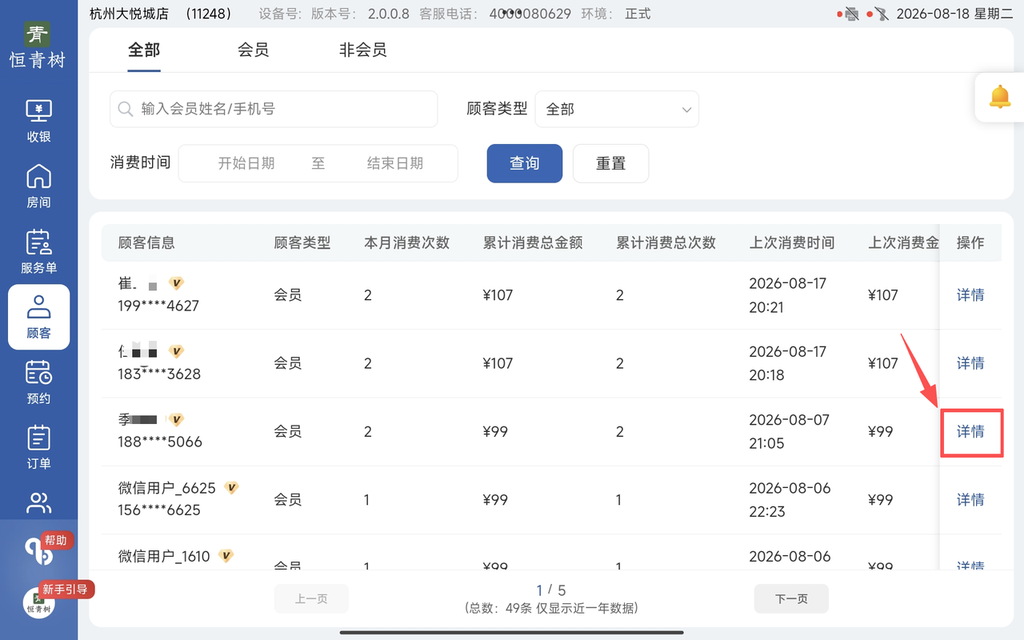Open the 帮助 help floating icon
This screenshot has height=640, width=1024.
tap(40, 551)
